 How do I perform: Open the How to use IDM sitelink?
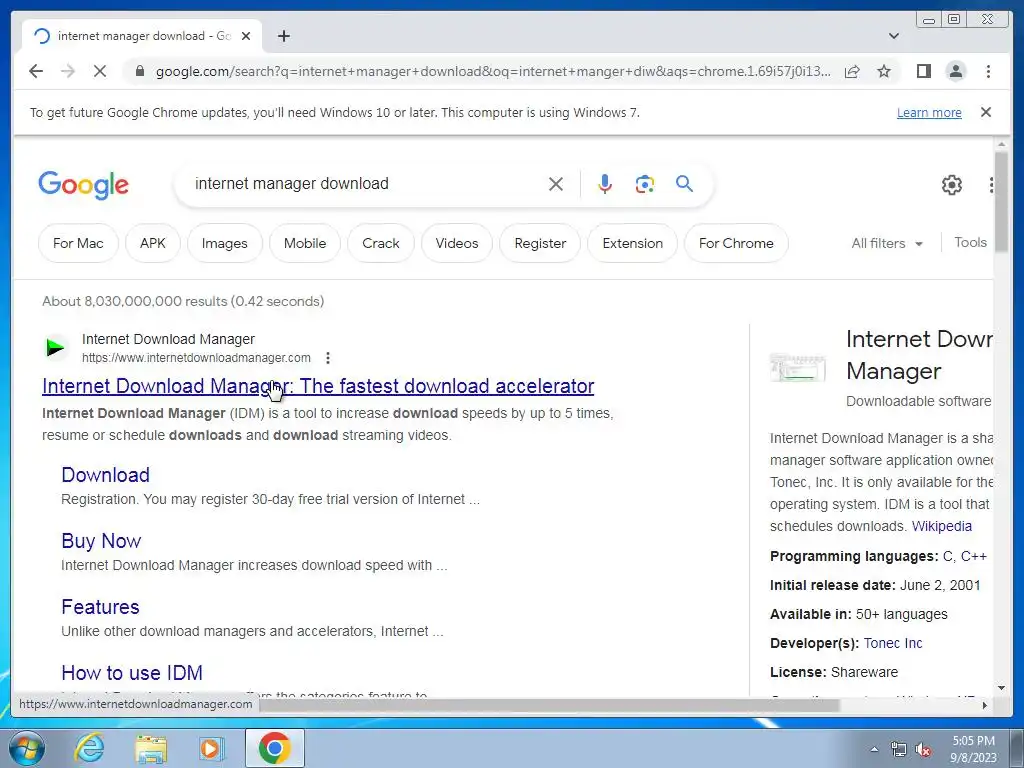pos(132,673)
